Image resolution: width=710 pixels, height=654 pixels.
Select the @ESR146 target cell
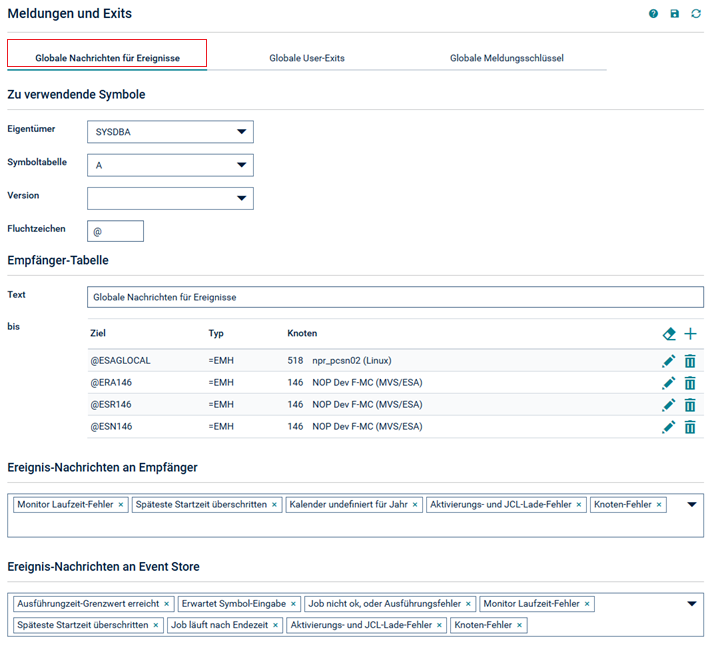111,404
